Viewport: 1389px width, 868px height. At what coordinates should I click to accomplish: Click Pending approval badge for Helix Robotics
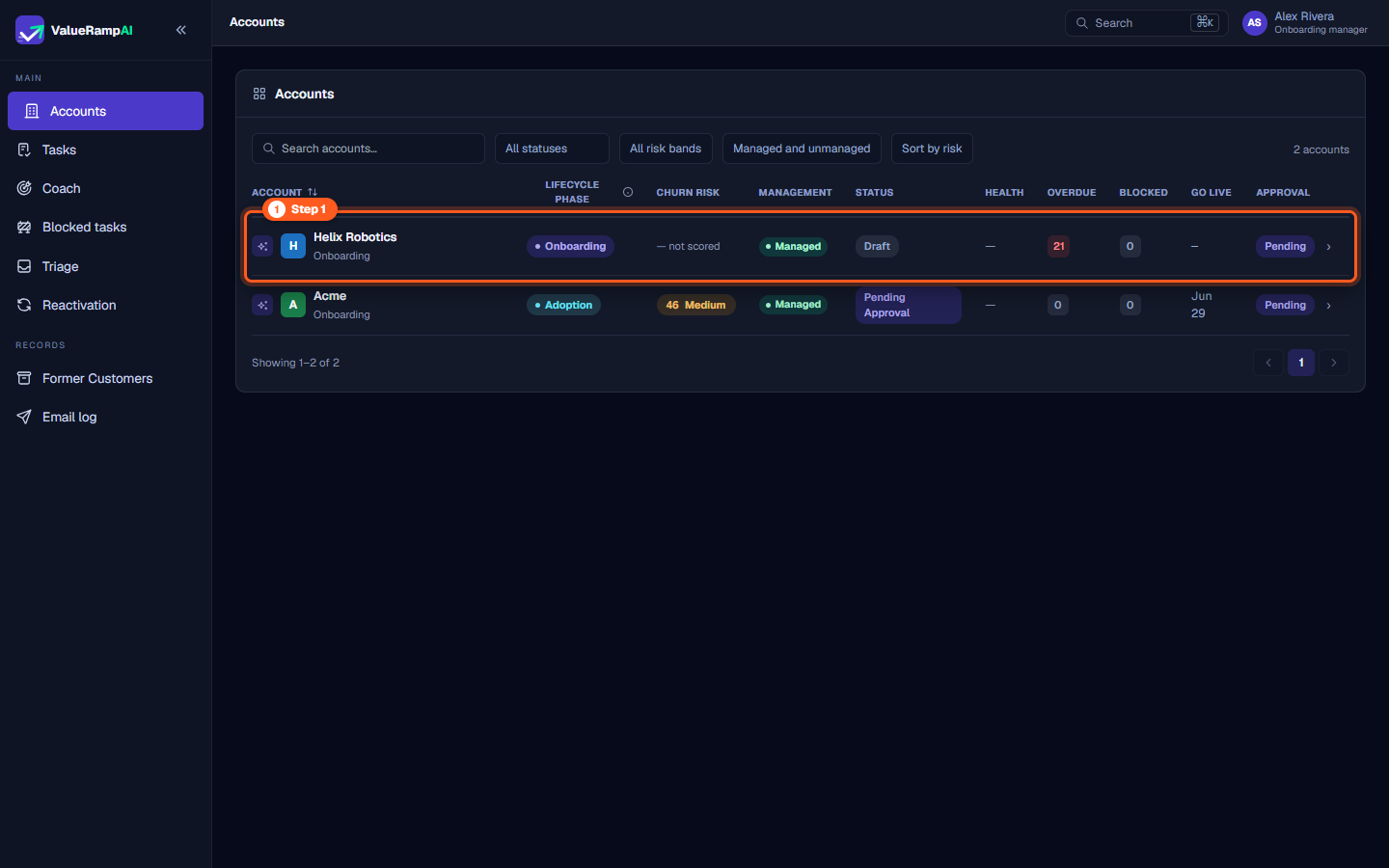[1285, 246]
